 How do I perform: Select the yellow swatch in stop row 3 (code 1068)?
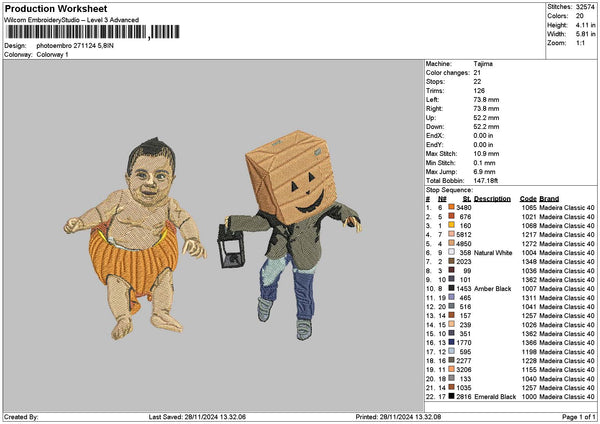[452, 225]
